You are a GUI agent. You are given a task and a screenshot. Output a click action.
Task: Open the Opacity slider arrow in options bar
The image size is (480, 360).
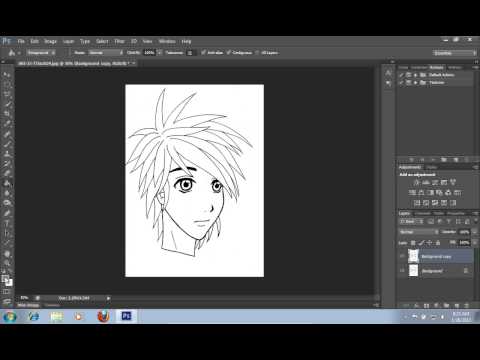coord(159,53)
